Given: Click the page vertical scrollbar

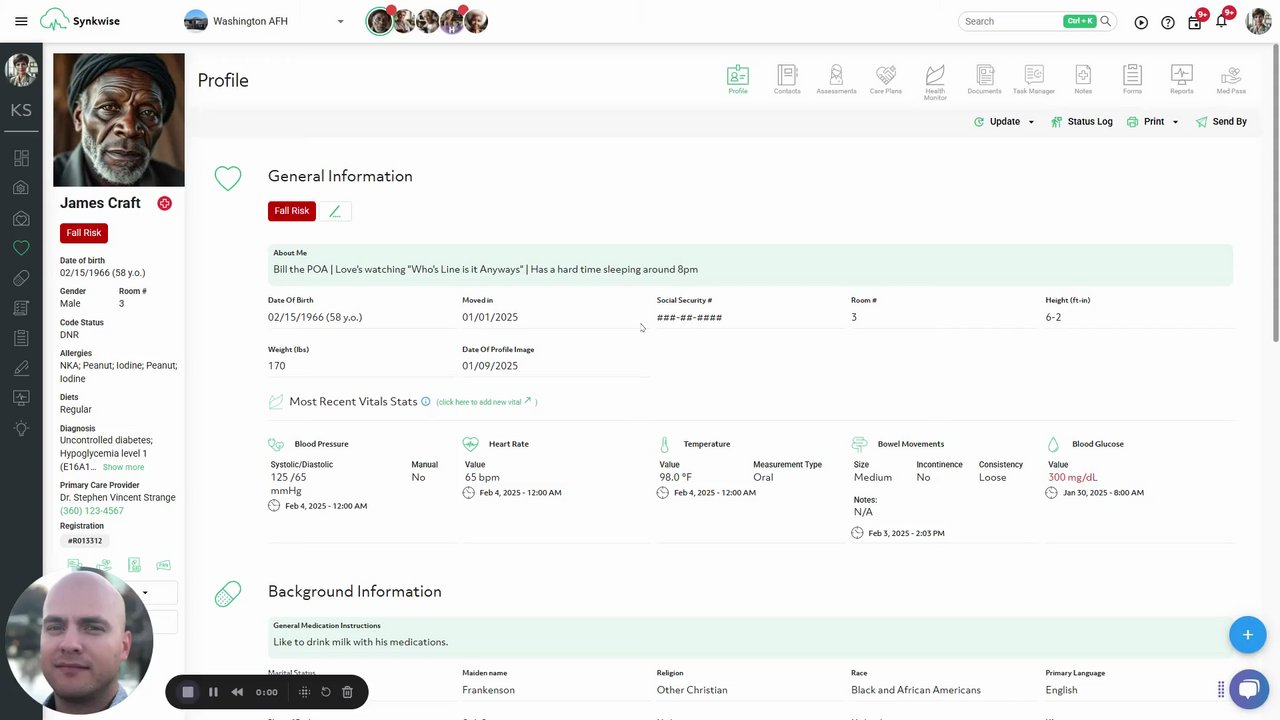Looking at the screenshot, I should tap(1275, 195).
